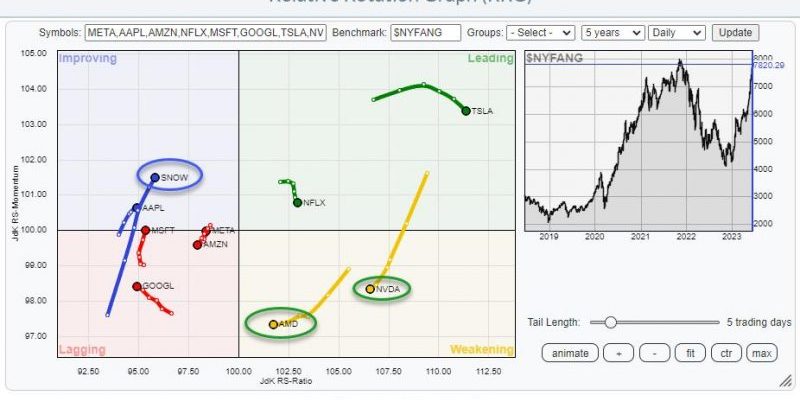Open the Groups Select dropdown
800x400 pixels.
tap(541, 33)
